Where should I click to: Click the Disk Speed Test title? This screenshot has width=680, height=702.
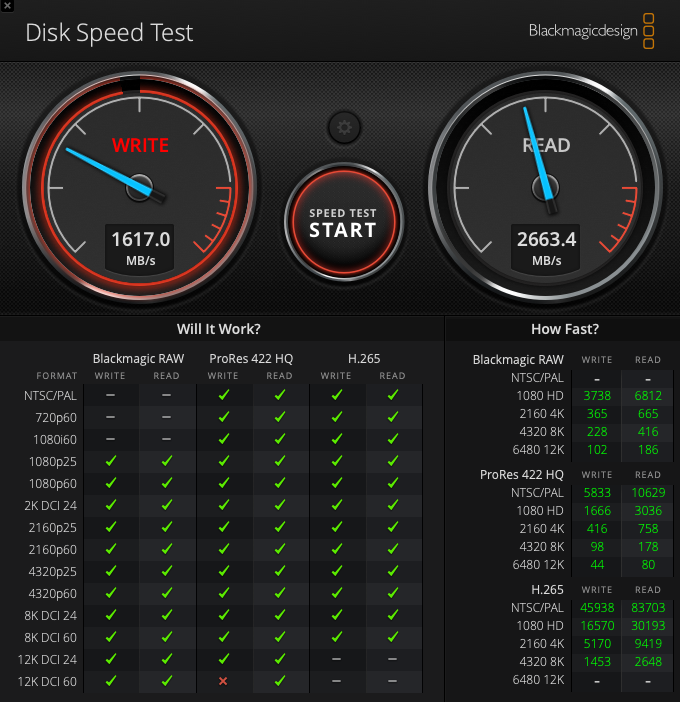pyautogui.click(x=109, y=33)
